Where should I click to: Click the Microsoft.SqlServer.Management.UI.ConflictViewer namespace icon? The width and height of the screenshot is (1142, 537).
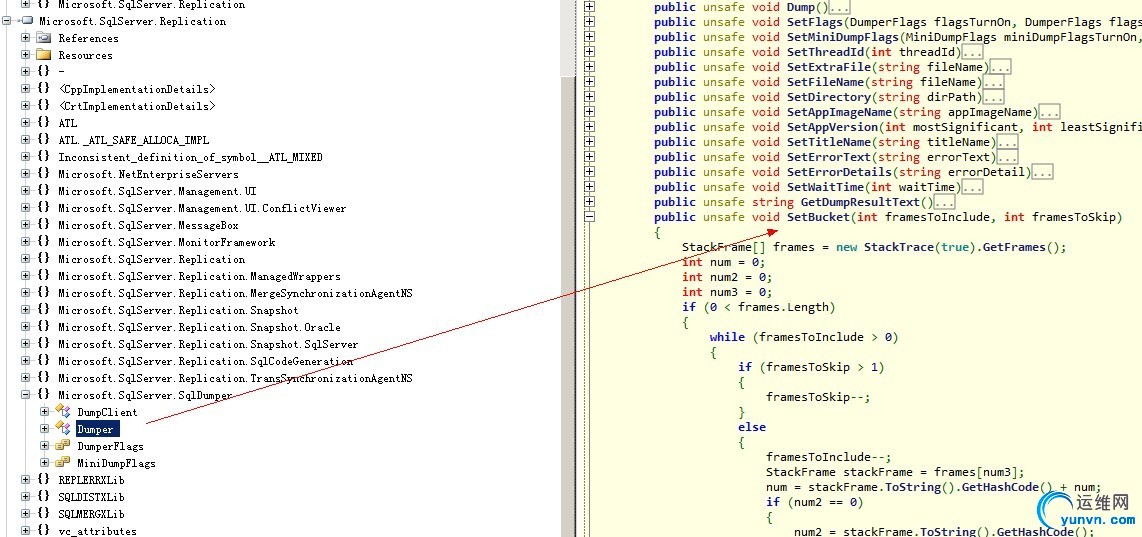44,208
